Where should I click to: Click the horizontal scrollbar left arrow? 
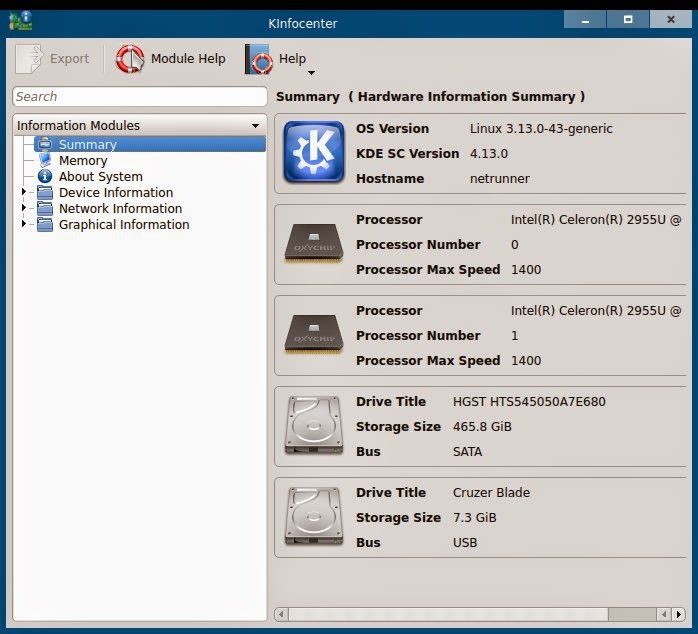[x=281, y=614]
